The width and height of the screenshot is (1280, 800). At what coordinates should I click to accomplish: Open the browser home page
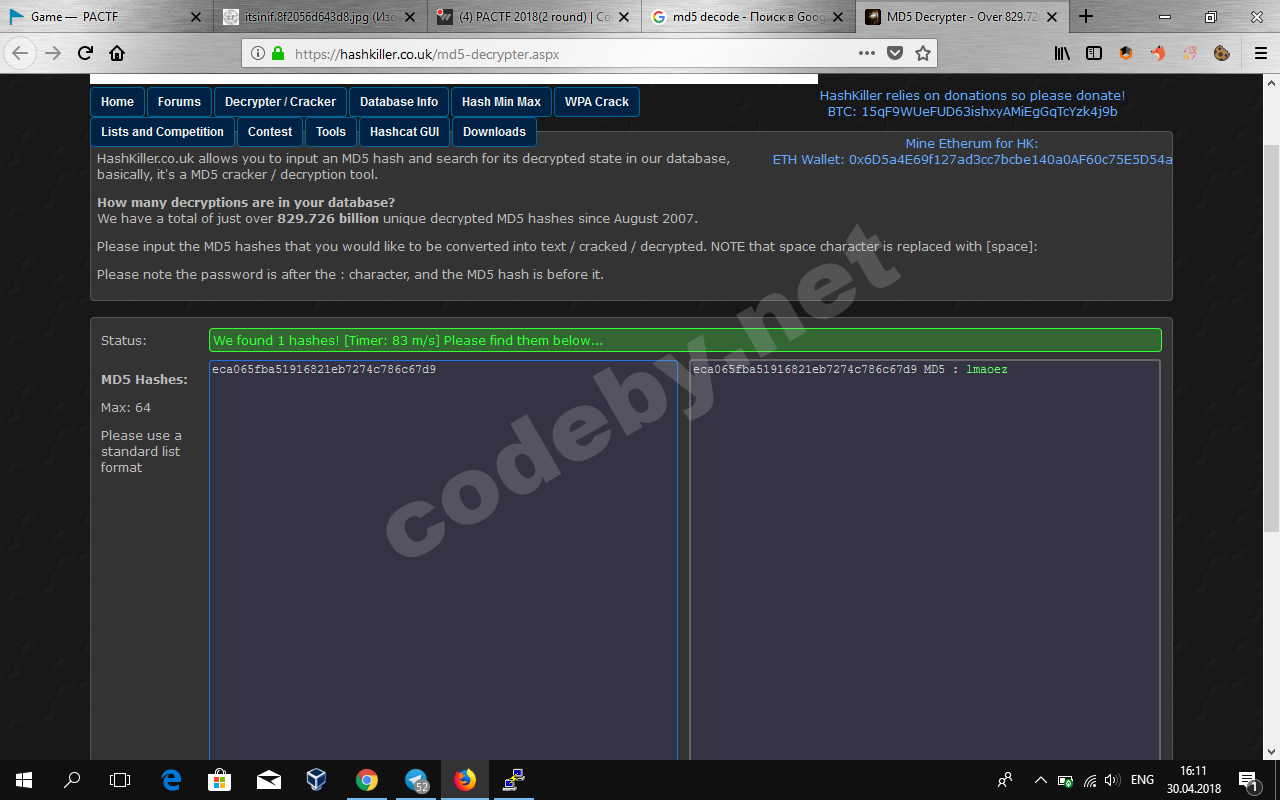click(x=117, y=53)
